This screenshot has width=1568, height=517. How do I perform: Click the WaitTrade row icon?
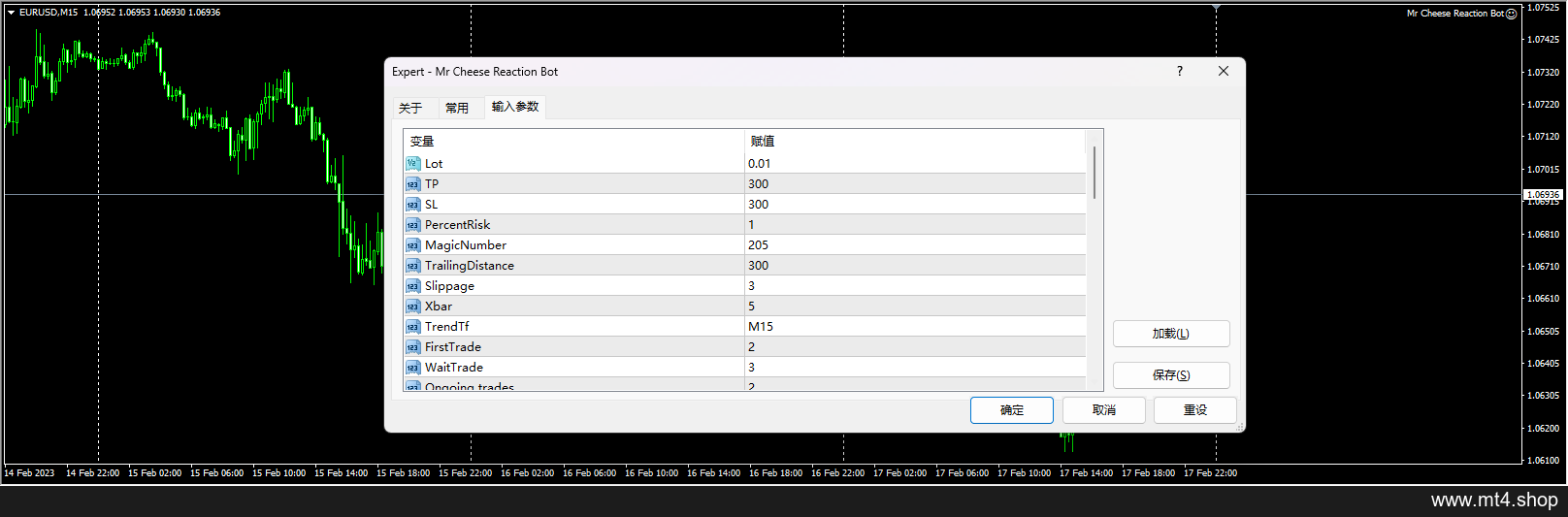point(412,368)
